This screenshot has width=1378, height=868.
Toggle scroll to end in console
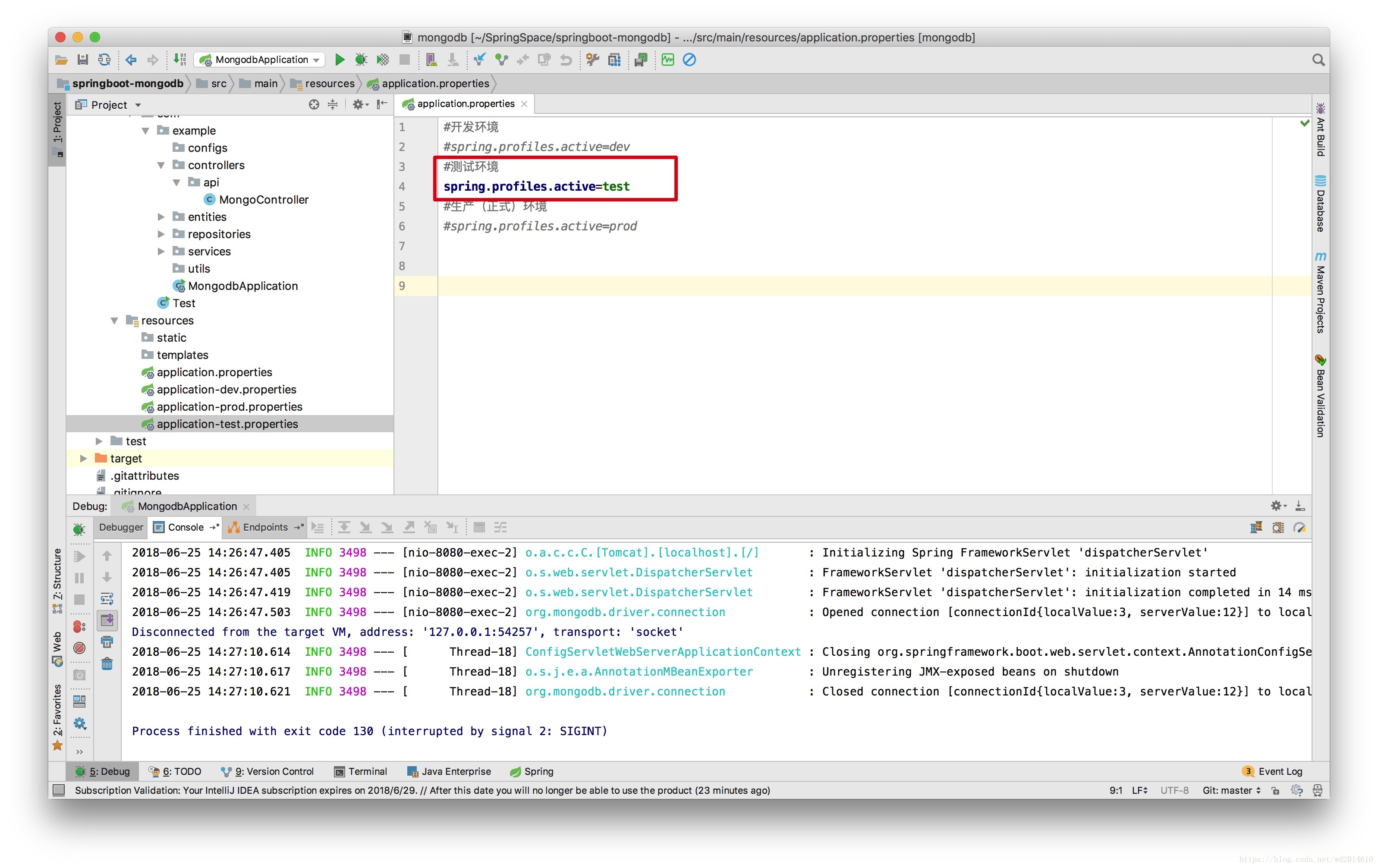point(107,620)
